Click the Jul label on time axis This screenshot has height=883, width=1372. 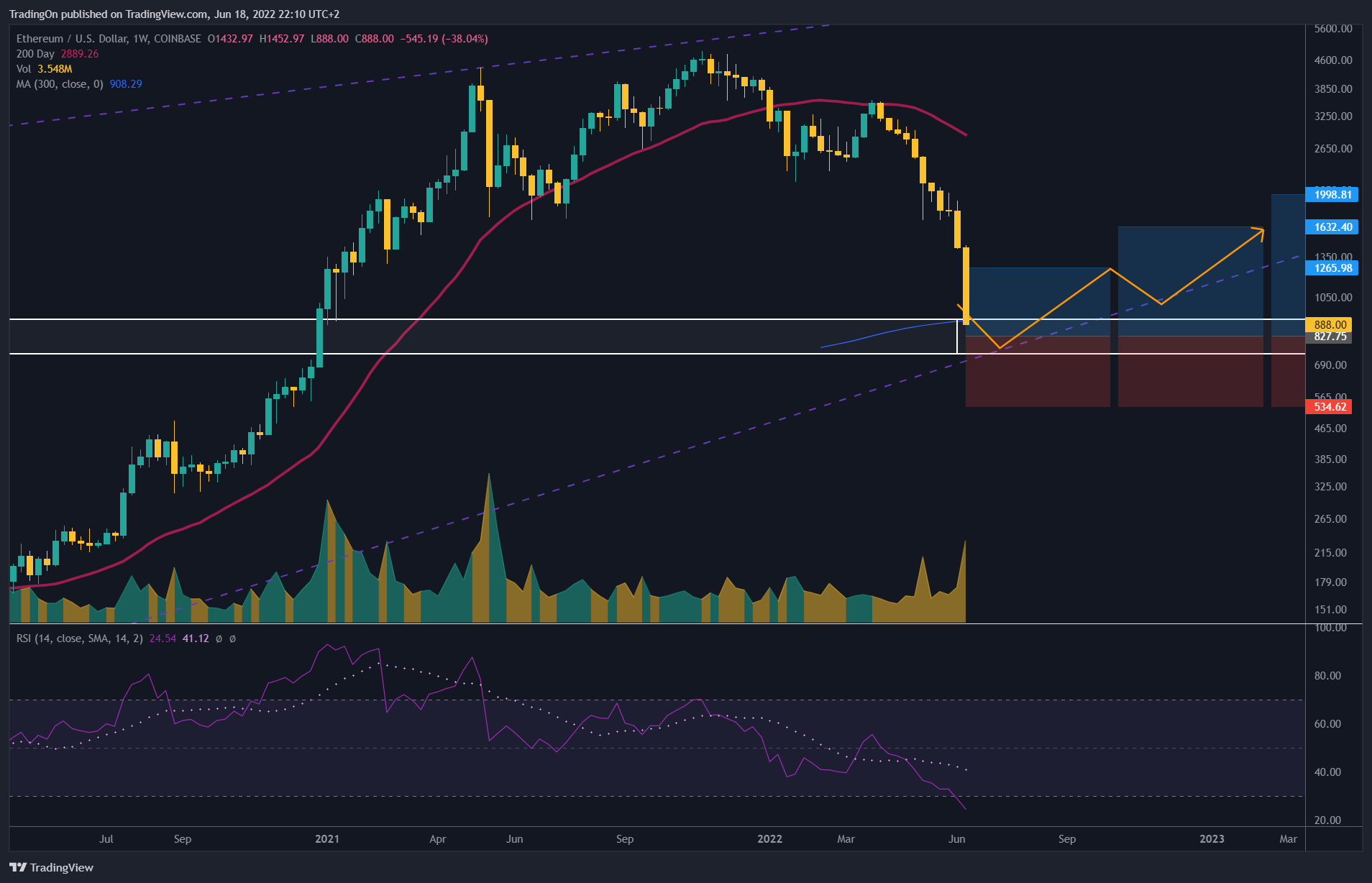coord(106,839)
